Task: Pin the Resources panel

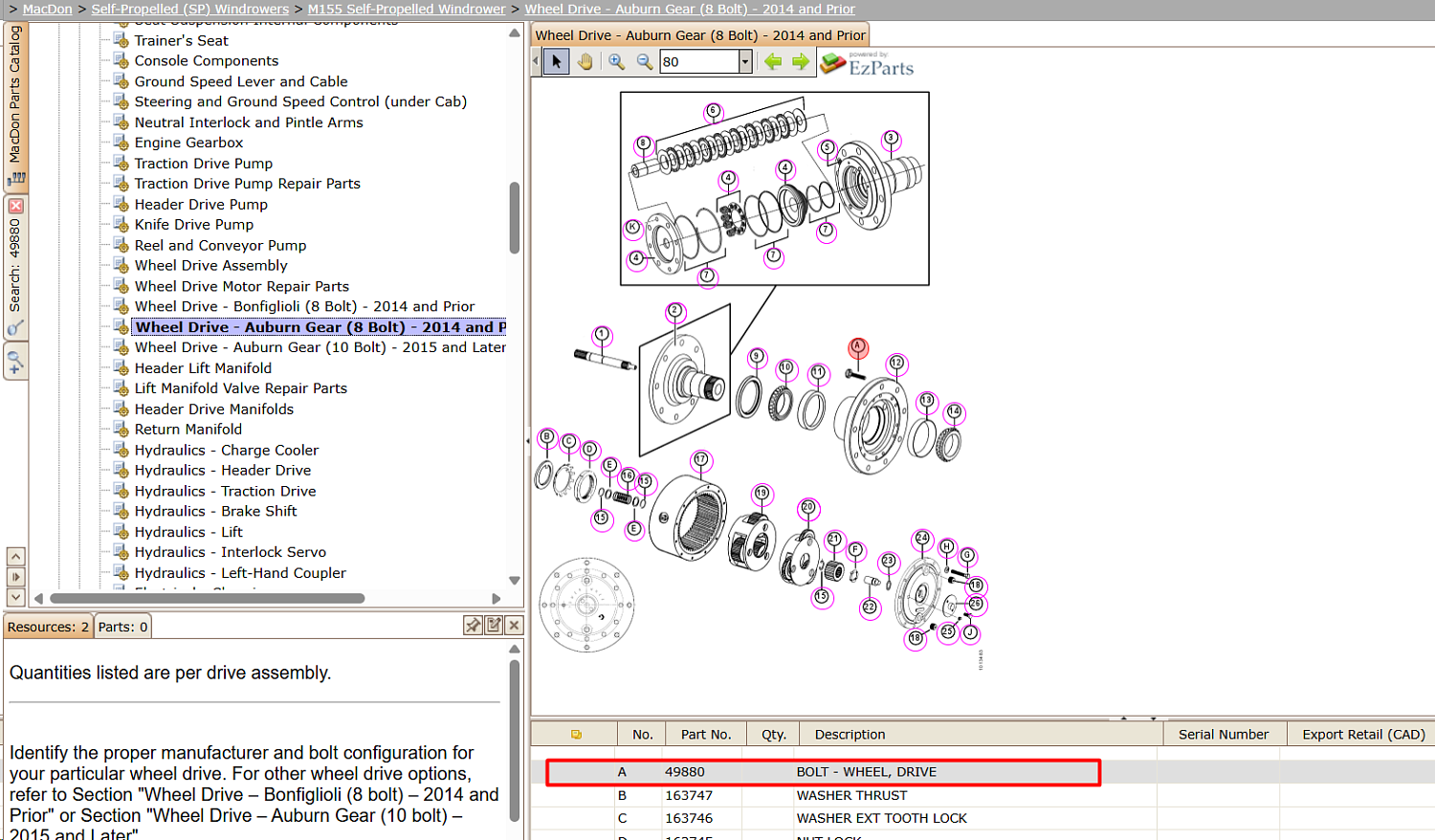Action: click(x=473, y=626)
